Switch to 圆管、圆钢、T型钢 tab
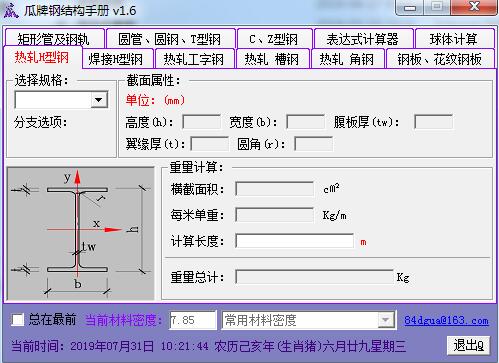 pos(170,39)
